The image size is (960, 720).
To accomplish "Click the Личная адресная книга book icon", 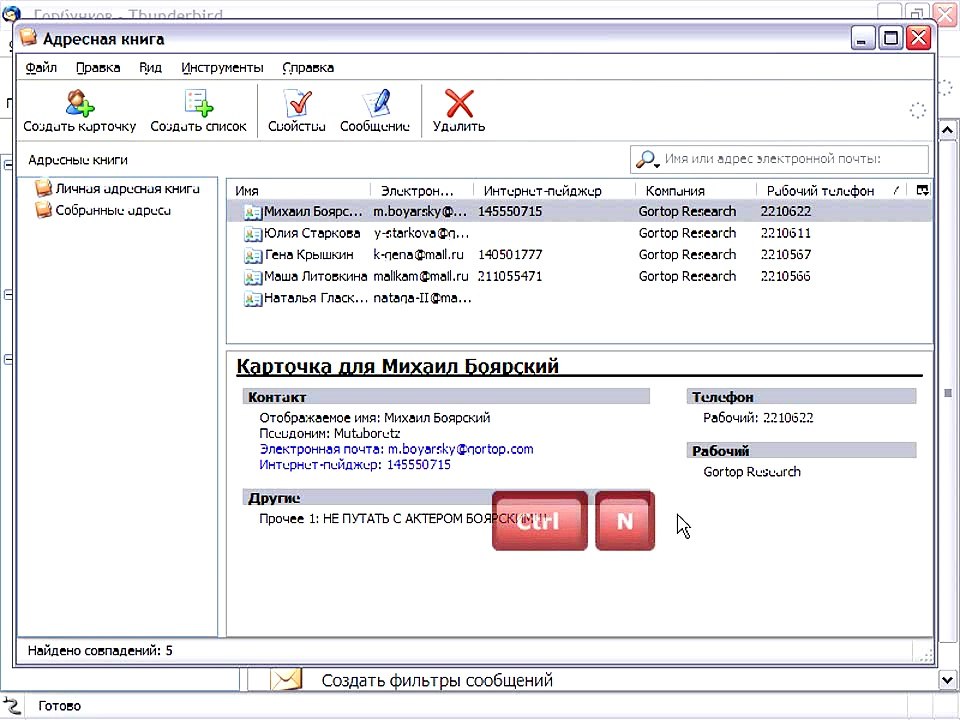I will point(43,188).
